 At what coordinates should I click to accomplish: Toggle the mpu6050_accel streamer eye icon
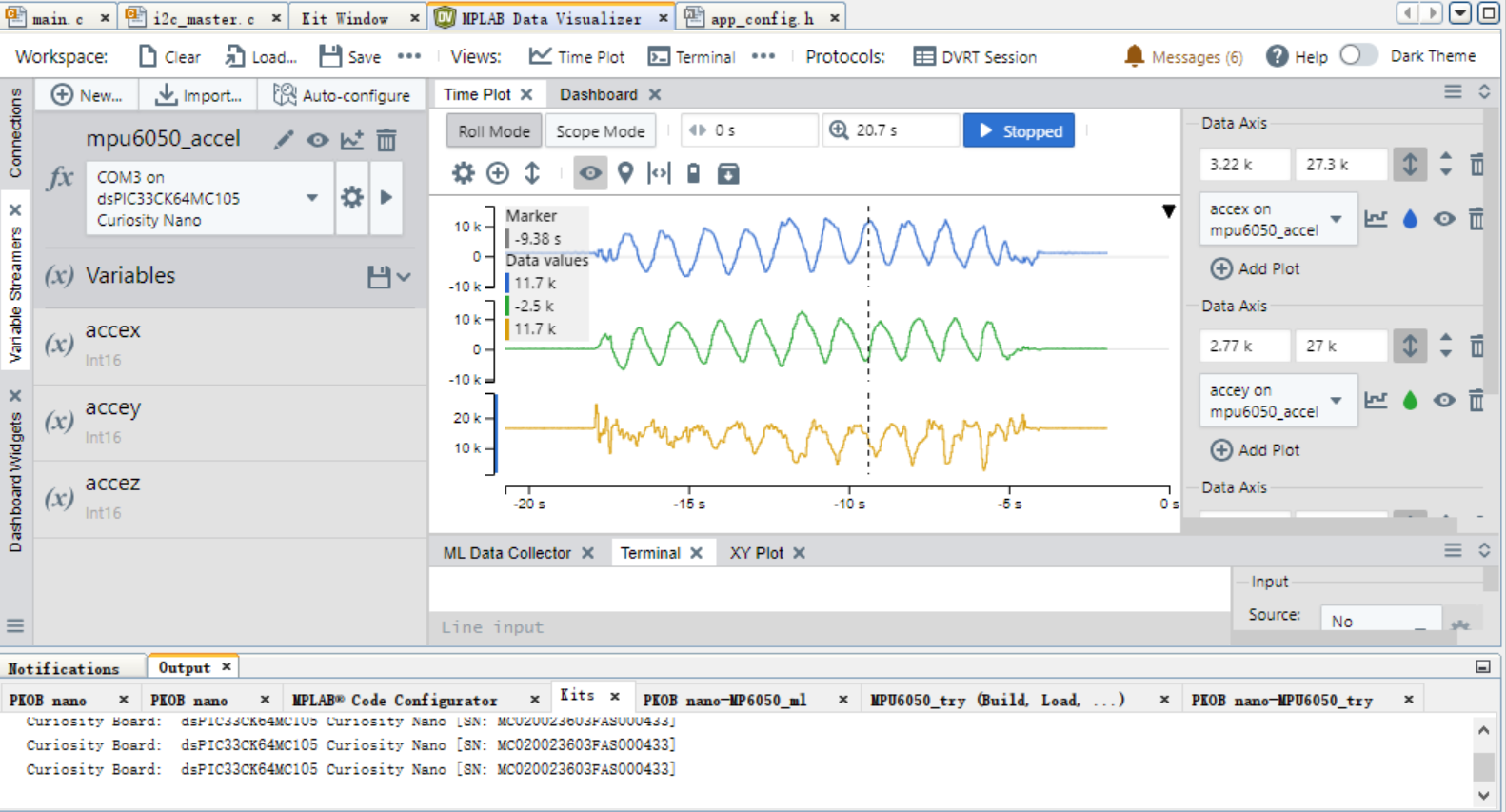click(317, 140)
